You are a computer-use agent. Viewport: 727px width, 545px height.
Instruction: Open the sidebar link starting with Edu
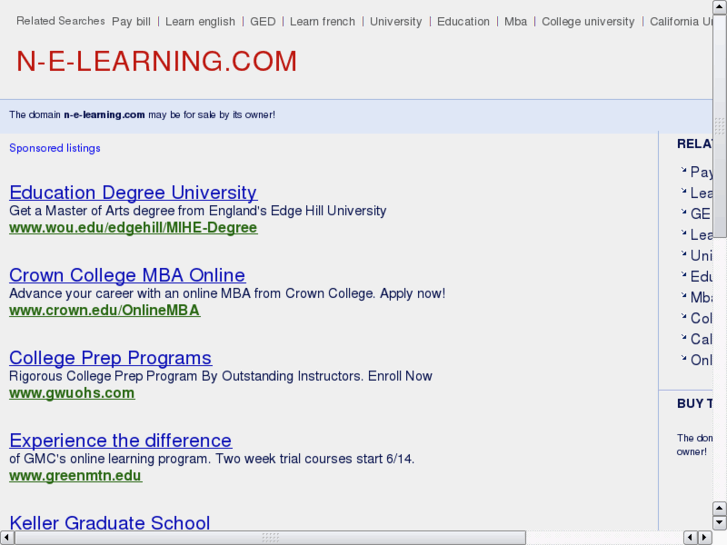(701, 276)
